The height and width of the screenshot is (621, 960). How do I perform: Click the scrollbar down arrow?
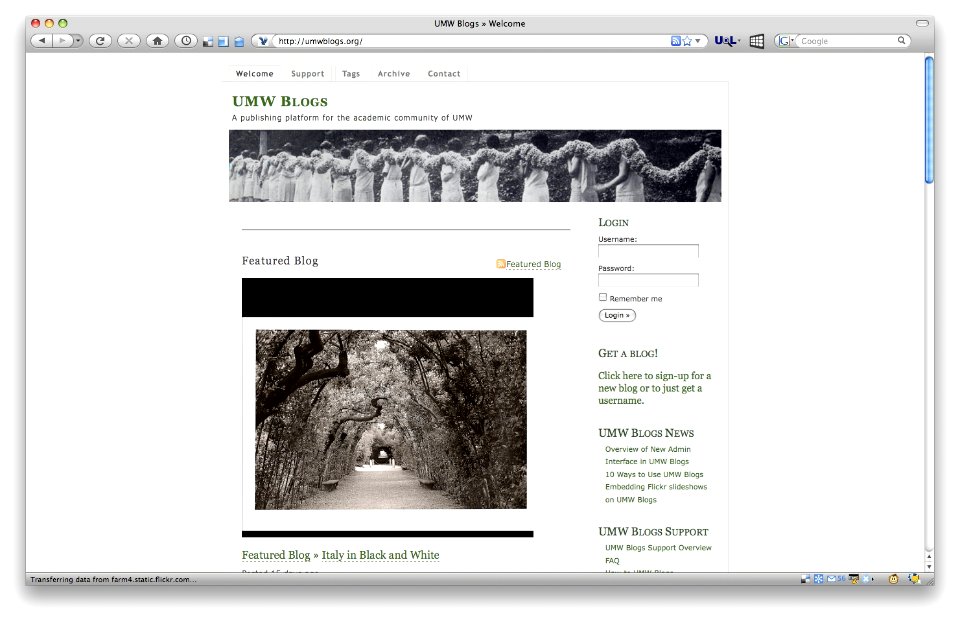coord(929,566)
